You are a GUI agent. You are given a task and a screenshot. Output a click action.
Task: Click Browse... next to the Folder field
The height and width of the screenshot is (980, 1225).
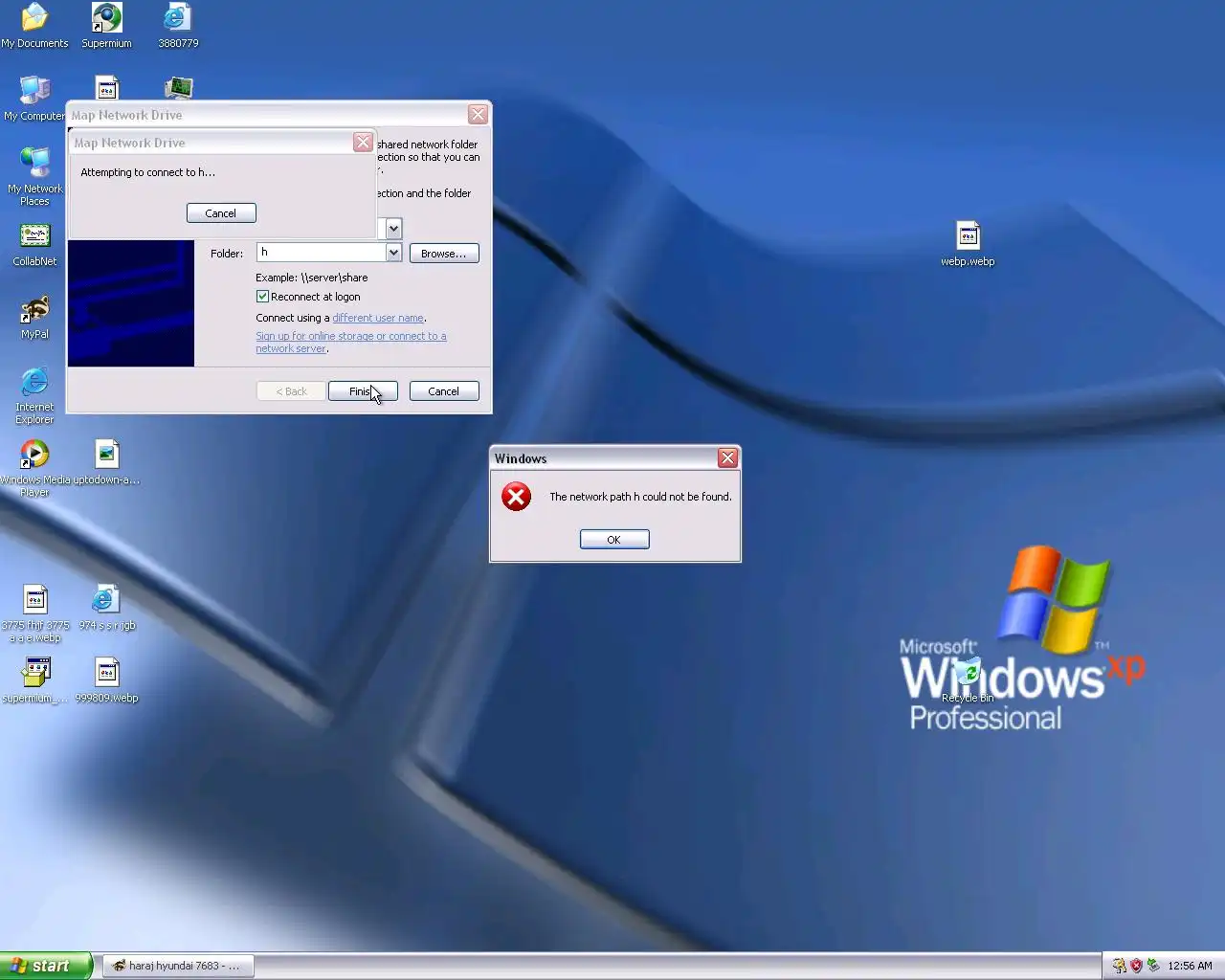(444, 254)
